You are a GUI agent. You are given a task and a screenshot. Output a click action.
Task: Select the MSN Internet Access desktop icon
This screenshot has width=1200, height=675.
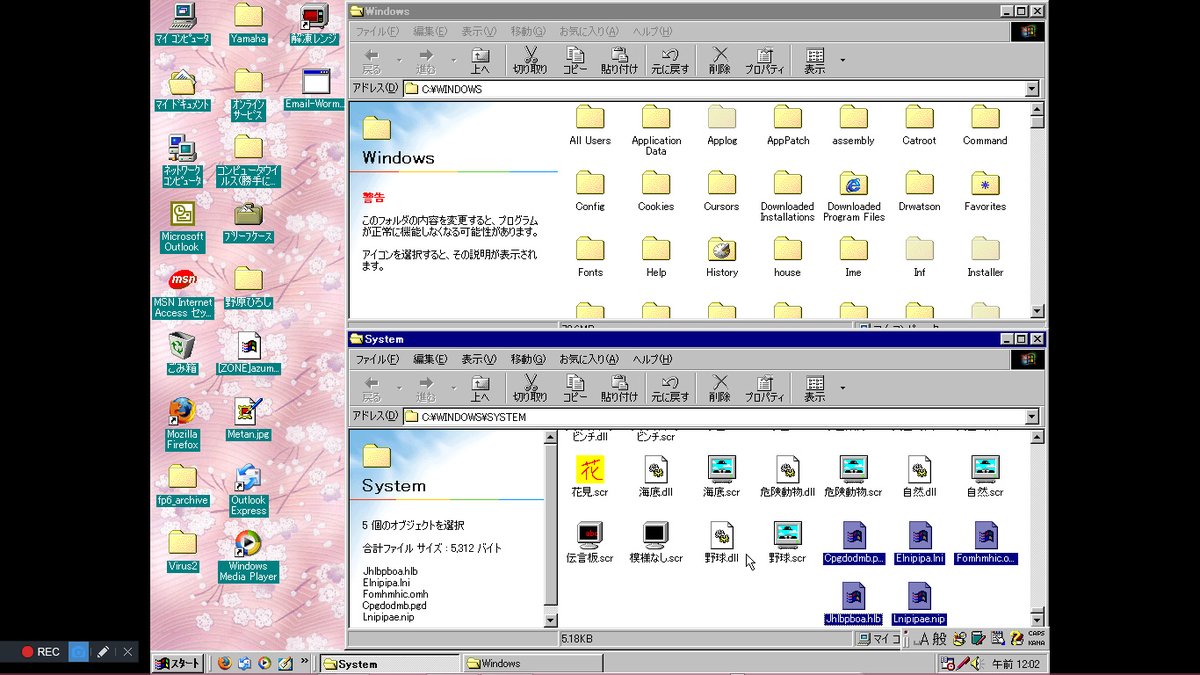coord(182,292)
